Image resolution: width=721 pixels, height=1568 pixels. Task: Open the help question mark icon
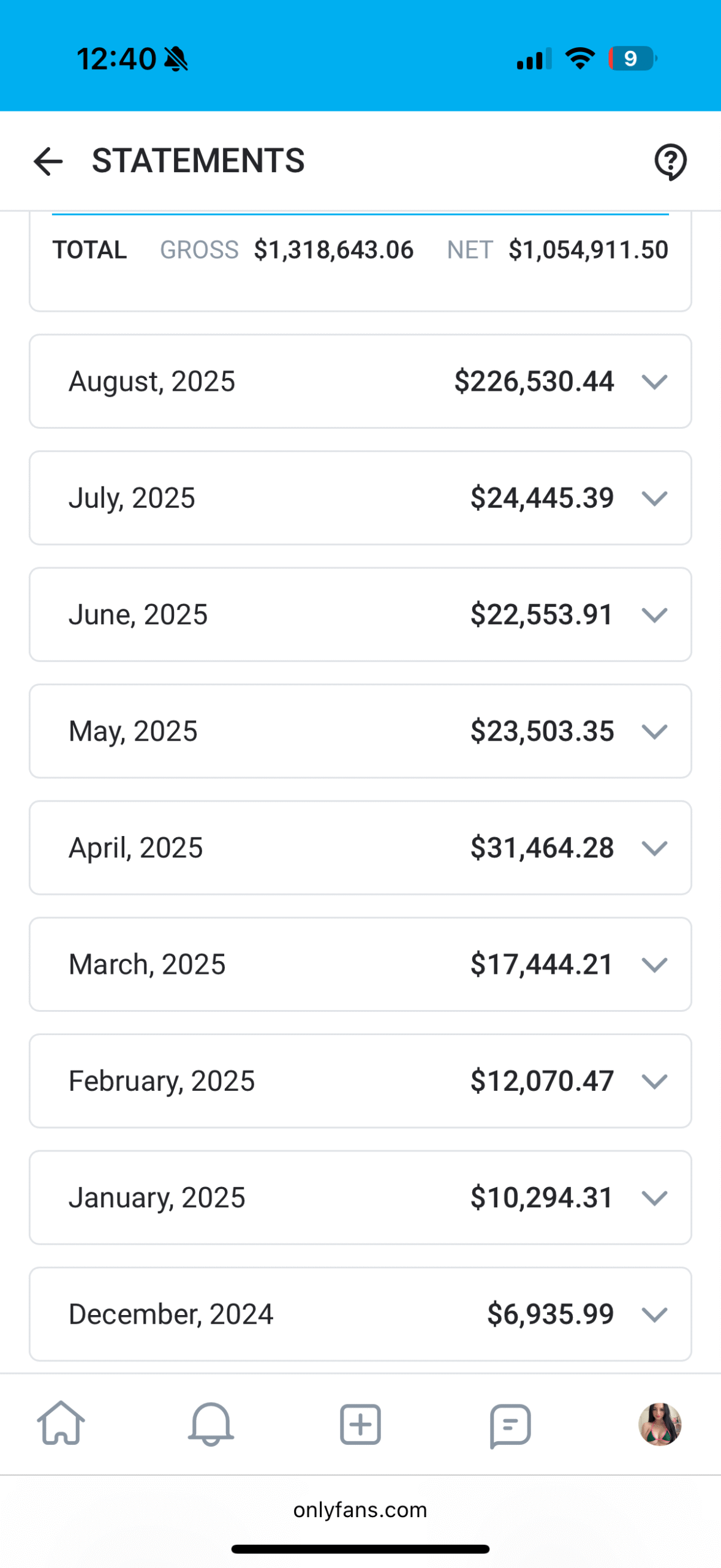click(670, 162)
